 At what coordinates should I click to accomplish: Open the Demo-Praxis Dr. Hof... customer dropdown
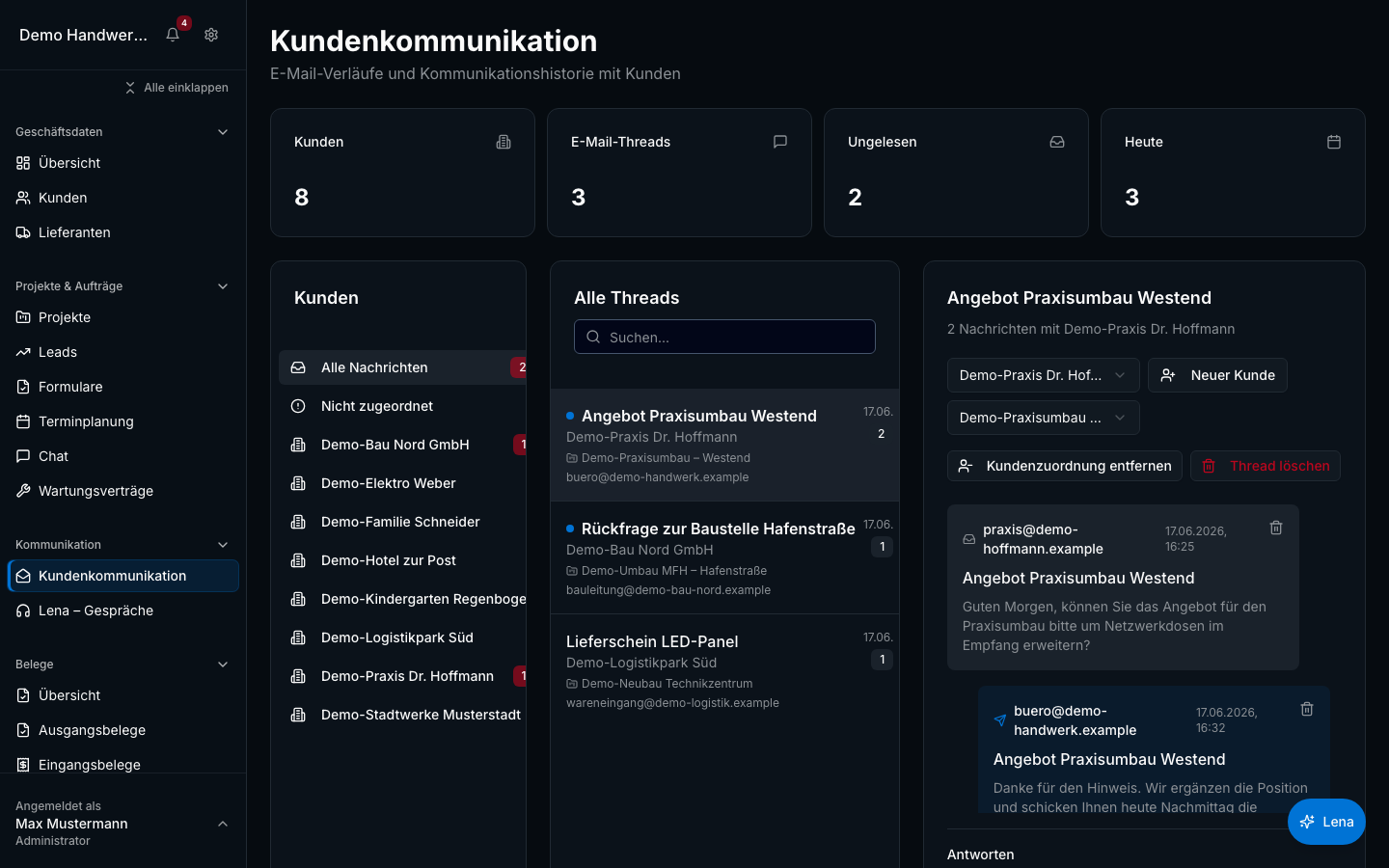tap(1043, 375)
